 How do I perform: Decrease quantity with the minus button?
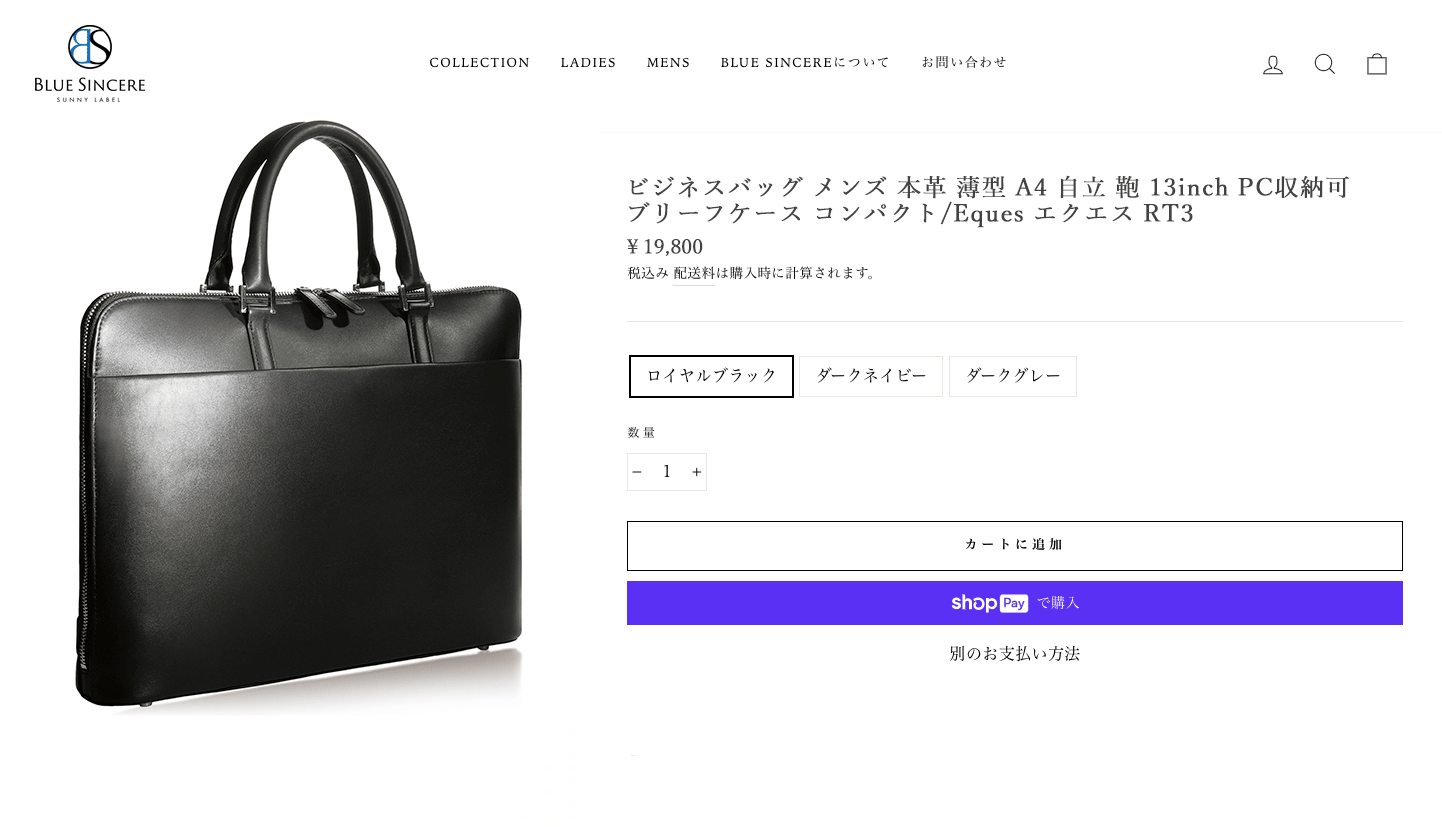(x=637, y=472)
